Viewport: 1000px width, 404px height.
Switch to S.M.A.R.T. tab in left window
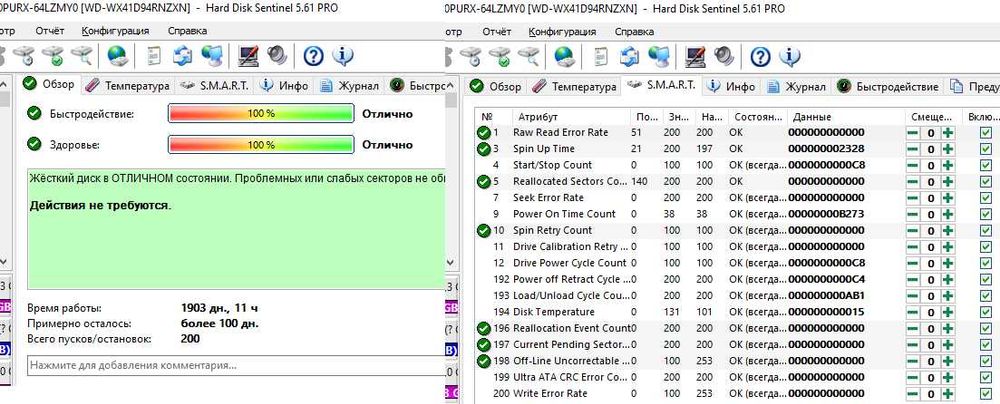point(215,86)
